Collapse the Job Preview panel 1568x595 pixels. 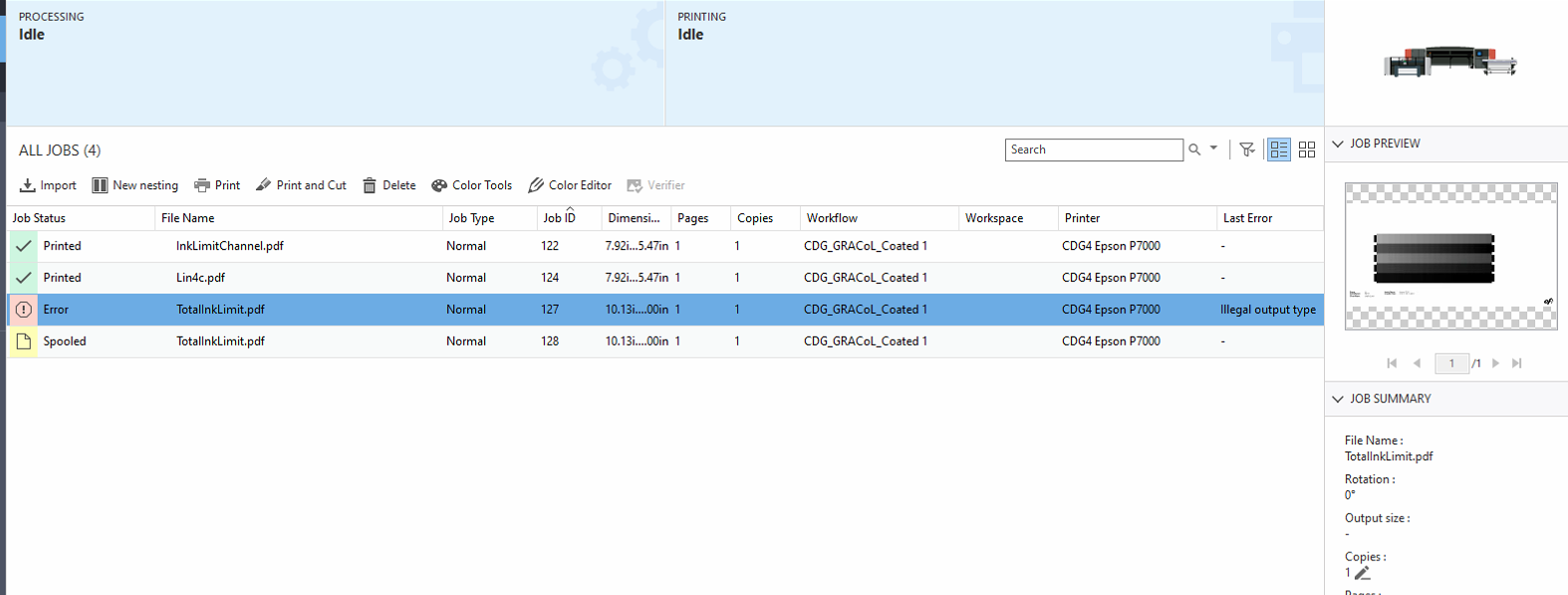pos(1338,144)
